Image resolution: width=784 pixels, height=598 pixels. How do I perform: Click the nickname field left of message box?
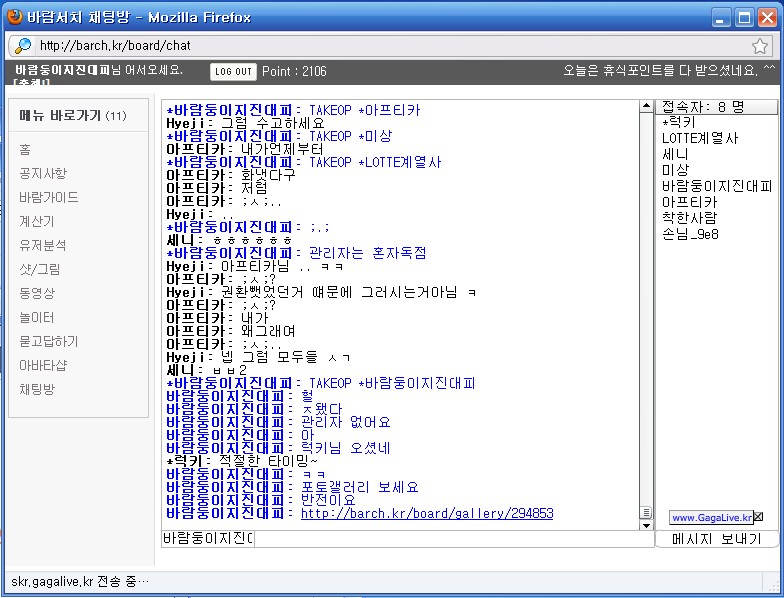(207, 539)
